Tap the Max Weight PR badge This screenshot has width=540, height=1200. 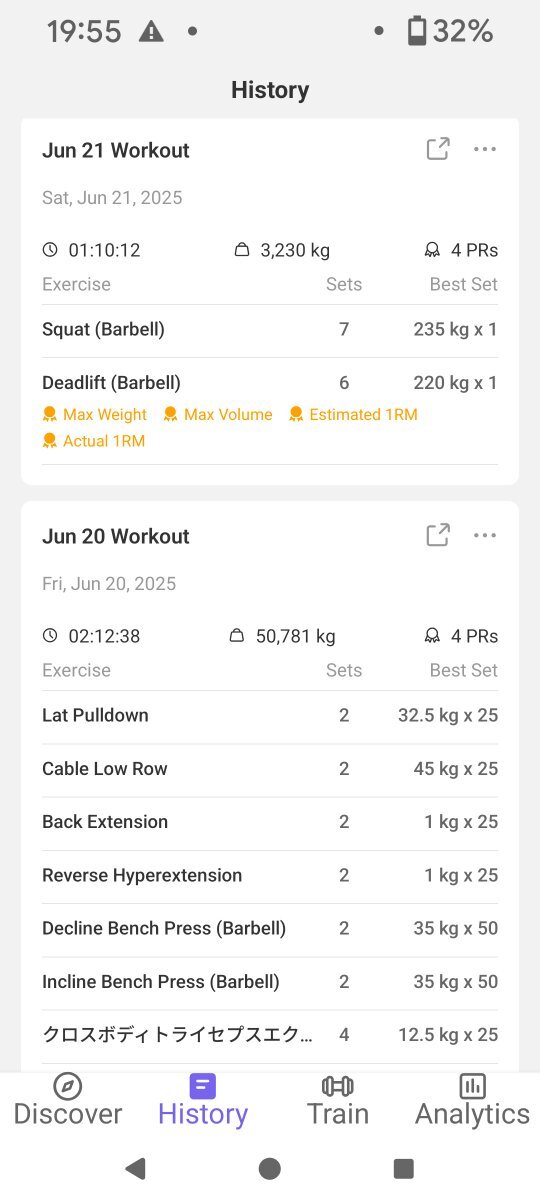tap(95, 414)
